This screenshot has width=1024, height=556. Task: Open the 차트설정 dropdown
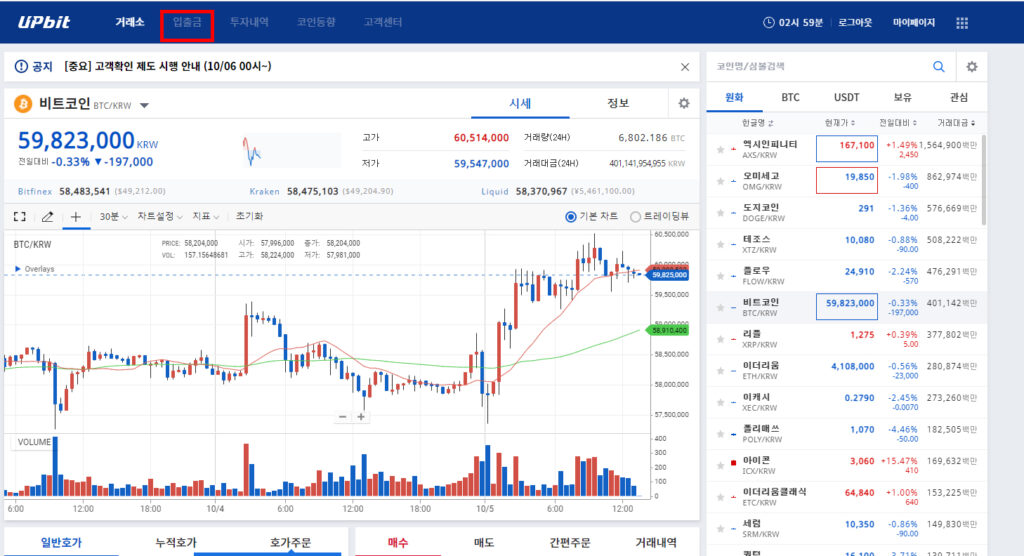point(159,216)
